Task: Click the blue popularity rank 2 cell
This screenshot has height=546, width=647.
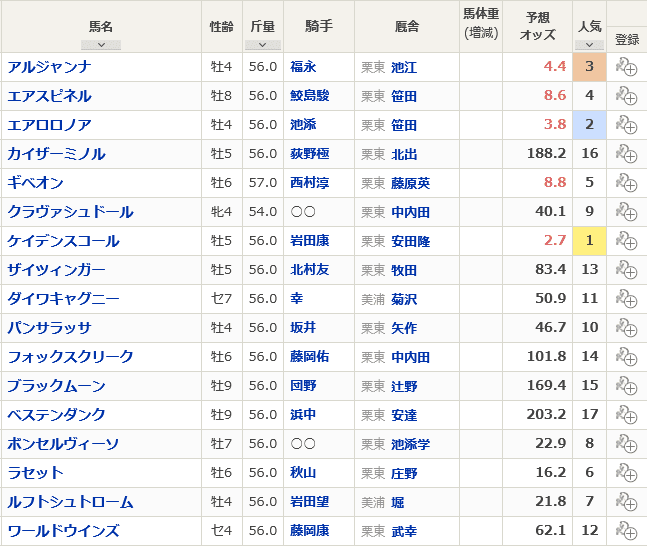Action: [x=589, y=125]
